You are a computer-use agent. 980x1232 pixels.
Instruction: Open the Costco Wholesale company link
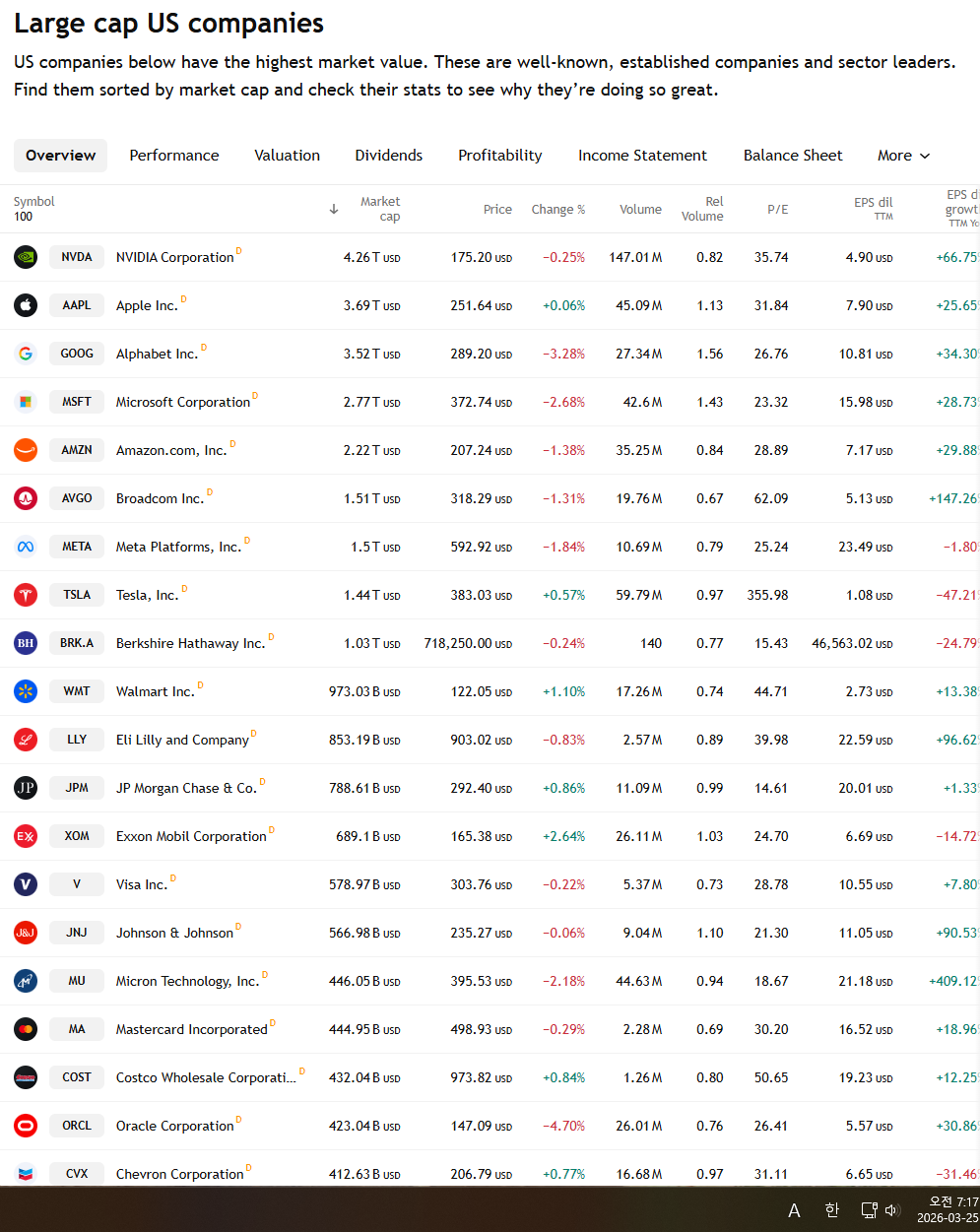[x=206, y=1077]
